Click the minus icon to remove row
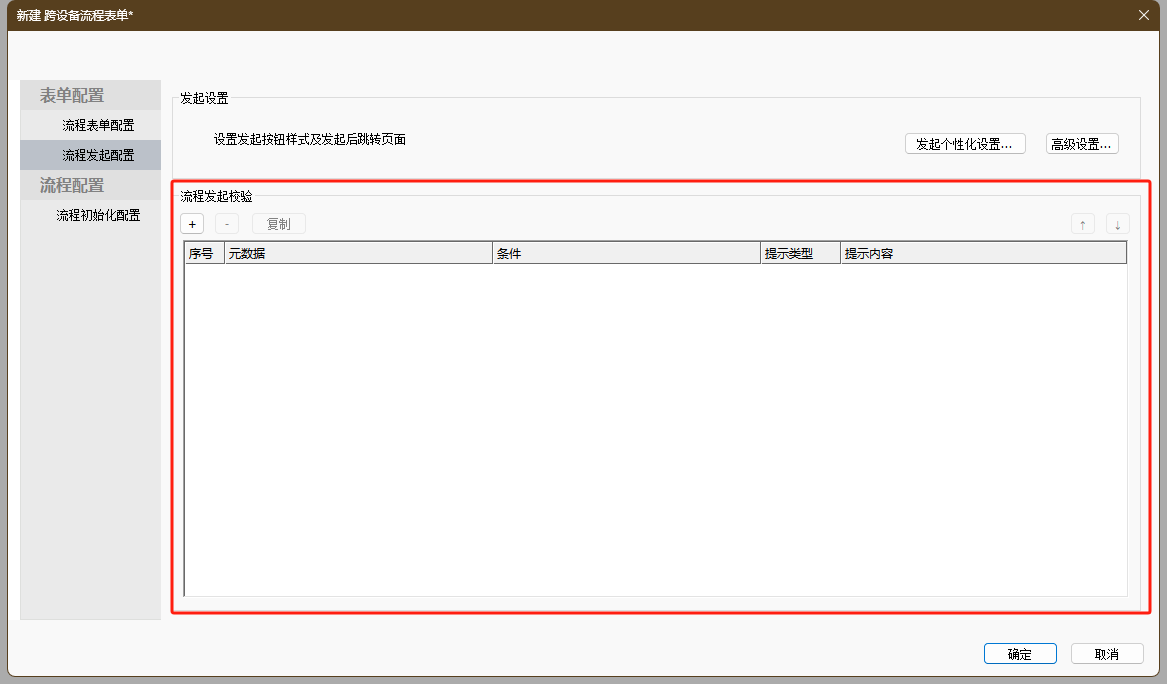 227,224
